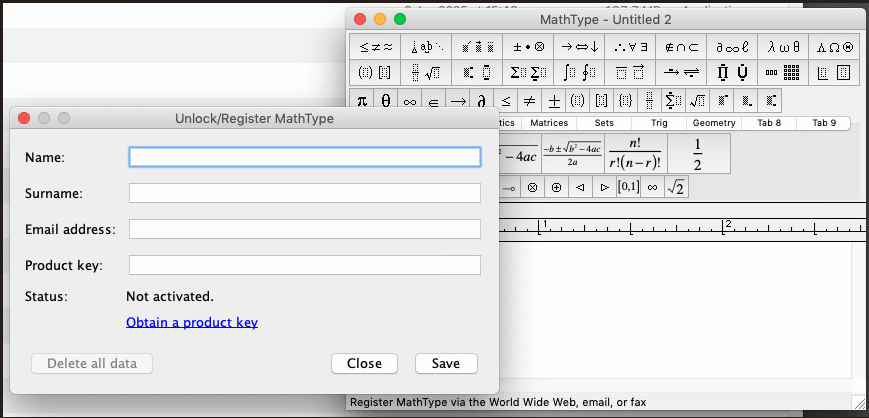
Task: Open fraction and radical templates palette
Action: pyautogui.click(x=426, y=73)
